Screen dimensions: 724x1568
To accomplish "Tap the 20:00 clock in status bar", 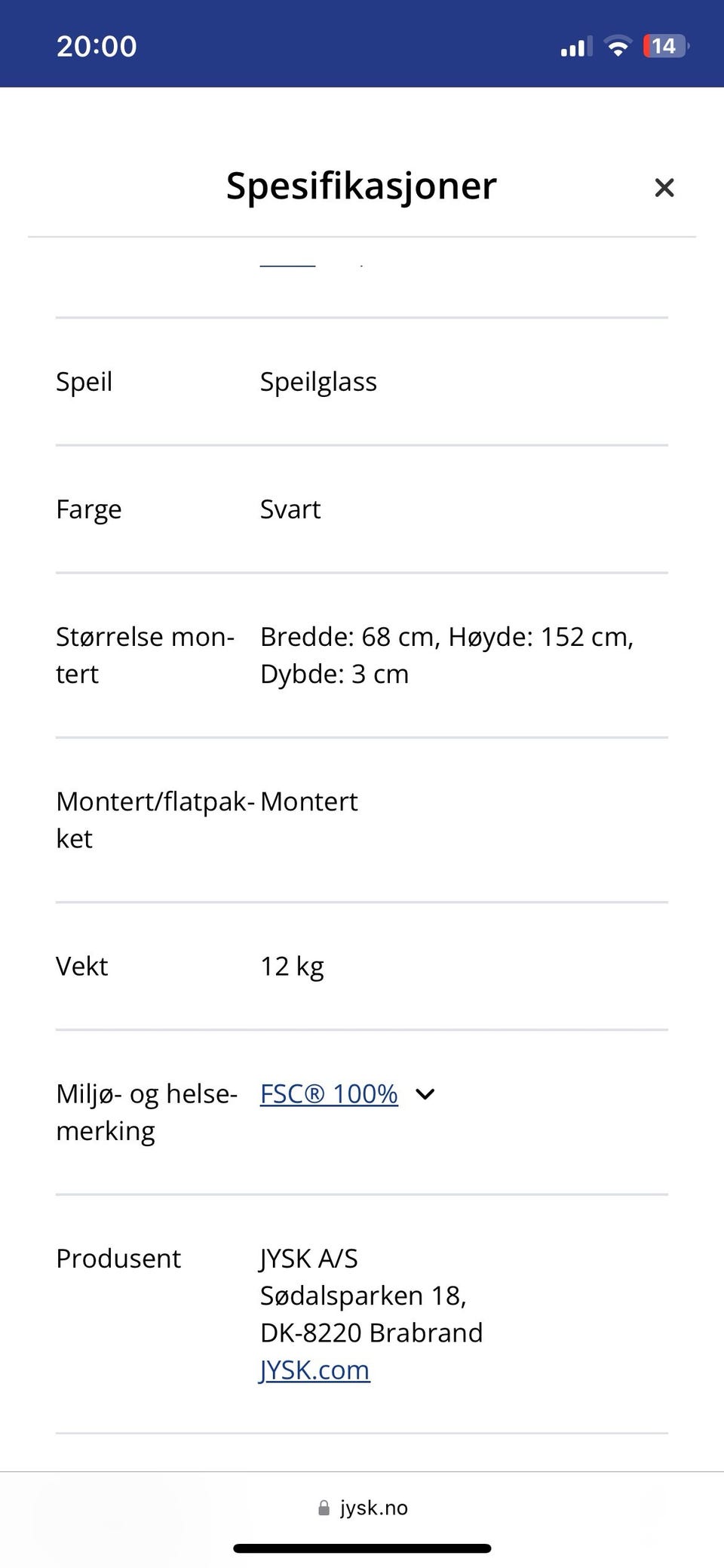I will tap(97, 47).
